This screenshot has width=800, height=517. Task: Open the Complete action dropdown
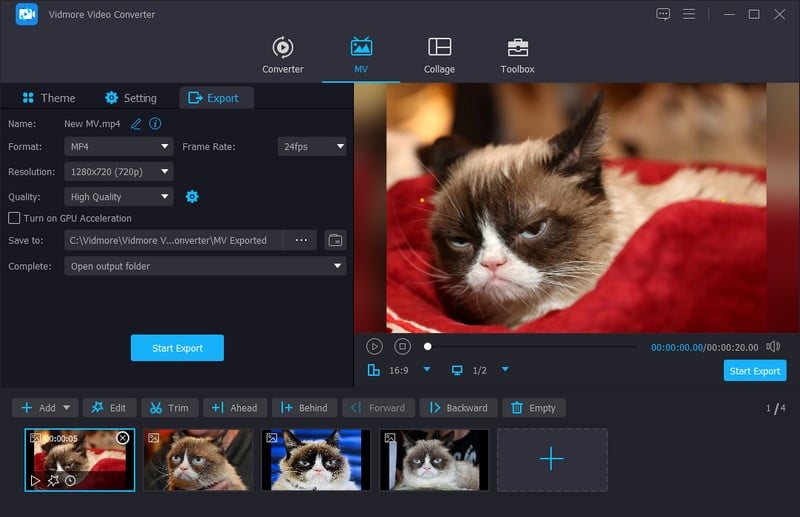tap(205, 267)
